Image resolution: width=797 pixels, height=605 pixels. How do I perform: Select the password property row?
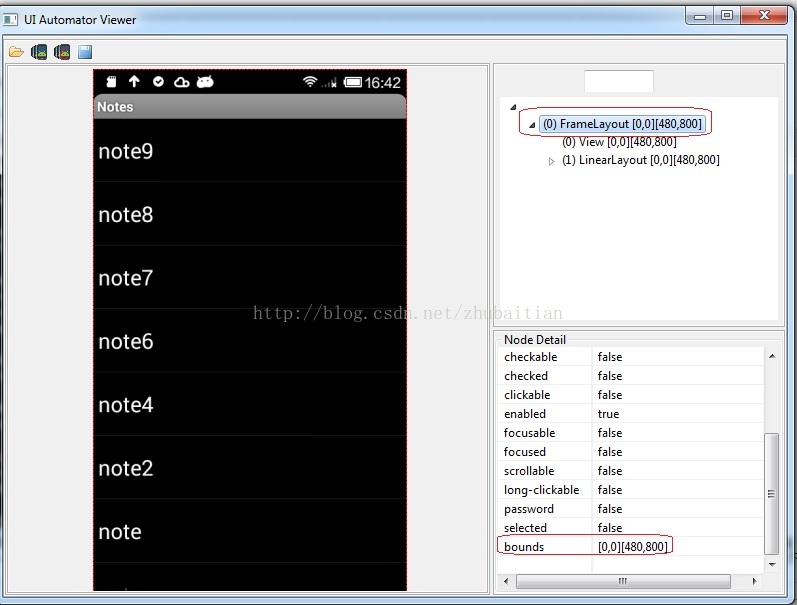[631, 509]
